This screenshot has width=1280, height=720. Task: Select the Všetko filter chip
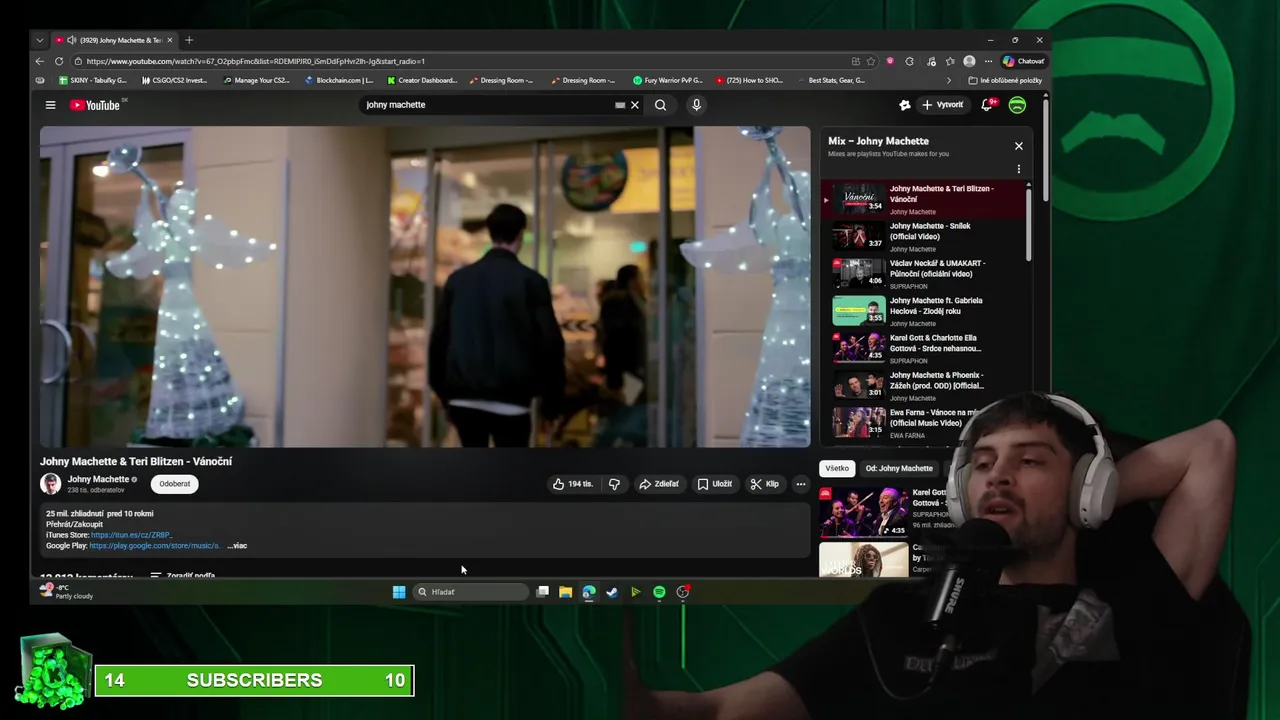coord(837,468)
